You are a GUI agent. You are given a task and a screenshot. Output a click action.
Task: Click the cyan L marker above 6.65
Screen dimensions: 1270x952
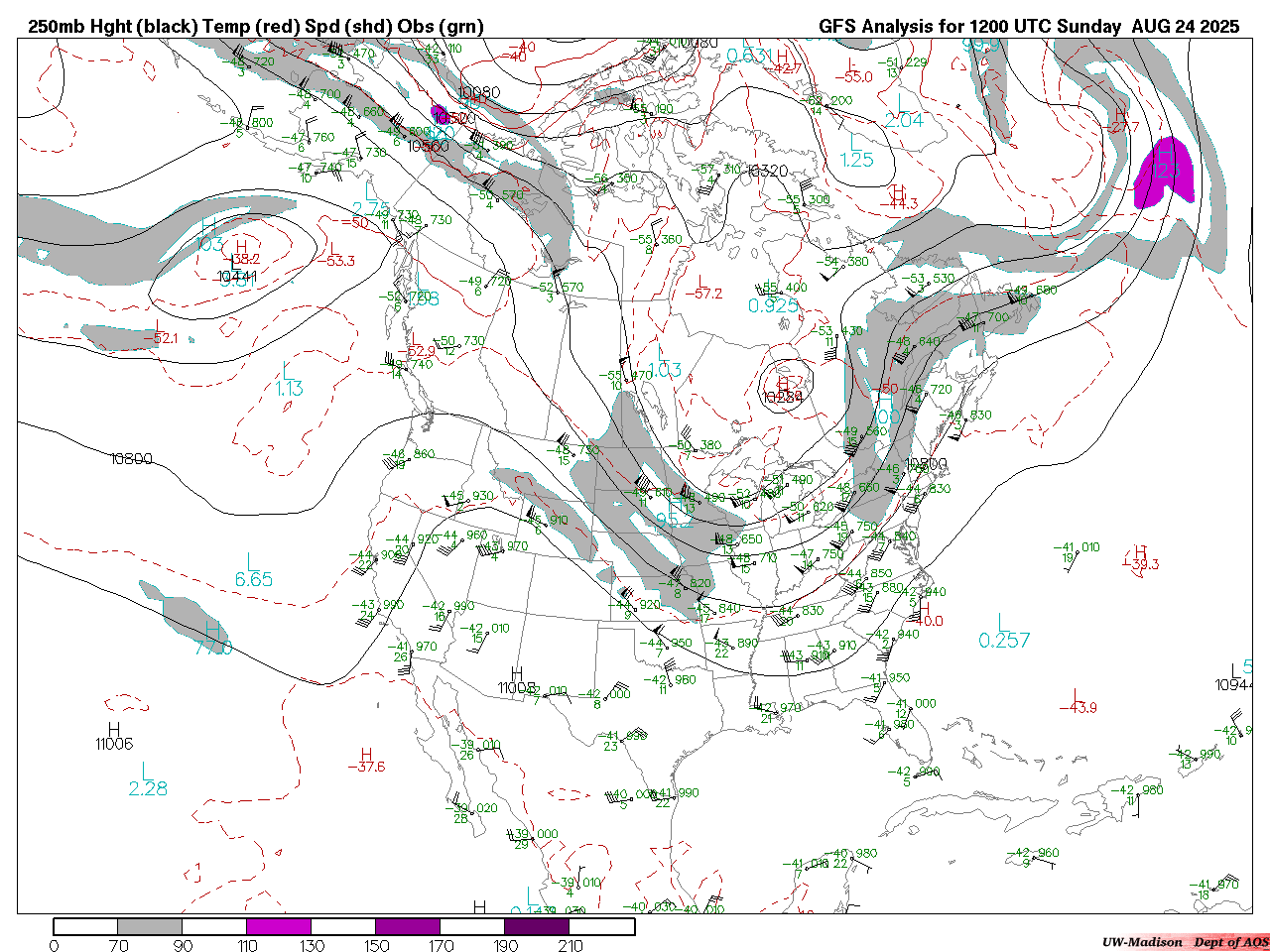[253, 562]
